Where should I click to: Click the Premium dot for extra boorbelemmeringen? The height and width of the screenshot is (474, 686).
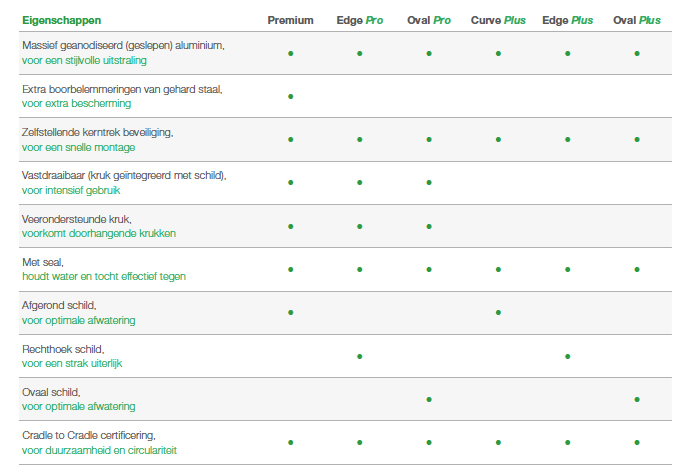290,96
